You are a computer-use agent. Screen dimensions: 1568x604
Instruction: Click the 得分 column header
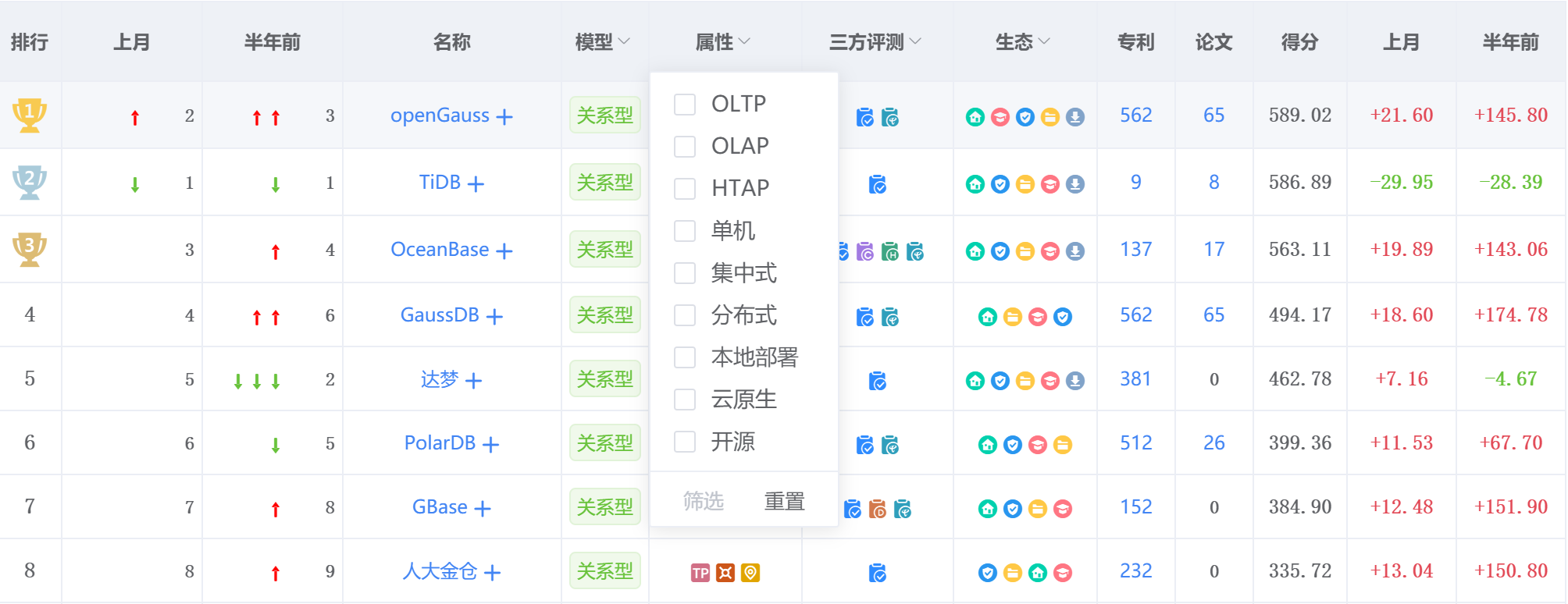coord(1300,42)
